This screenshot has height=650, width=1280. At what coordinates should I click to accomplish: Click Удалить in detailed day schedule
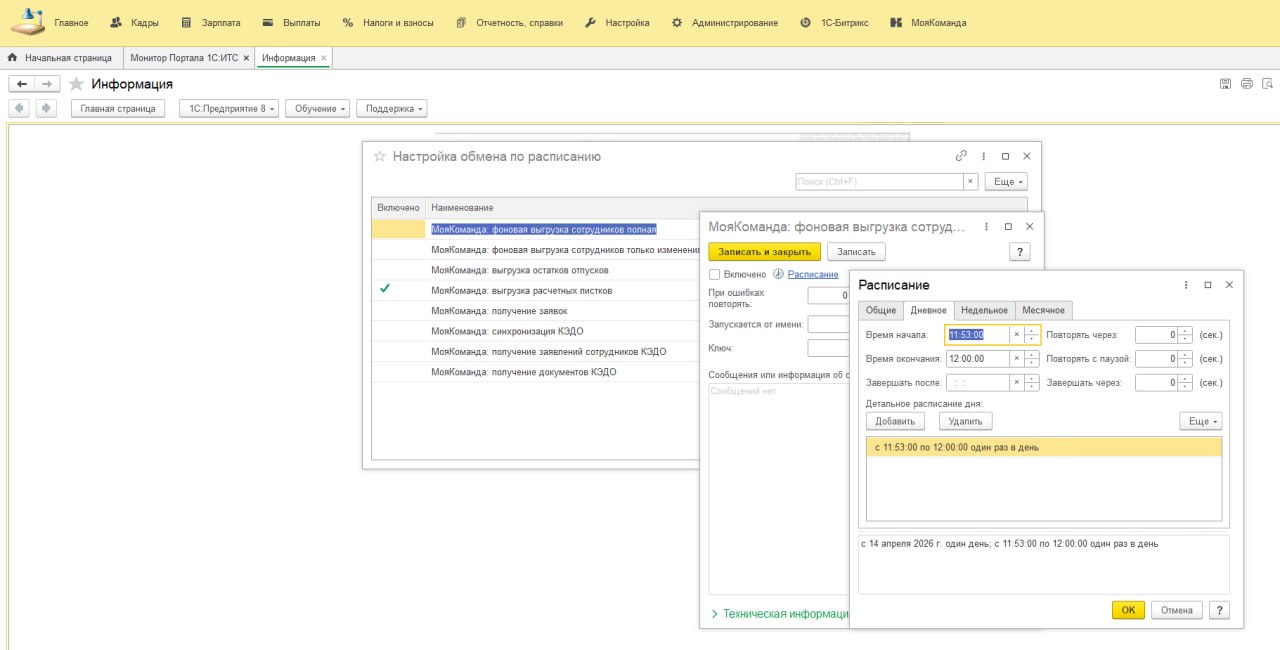click(x=965, y=421)
